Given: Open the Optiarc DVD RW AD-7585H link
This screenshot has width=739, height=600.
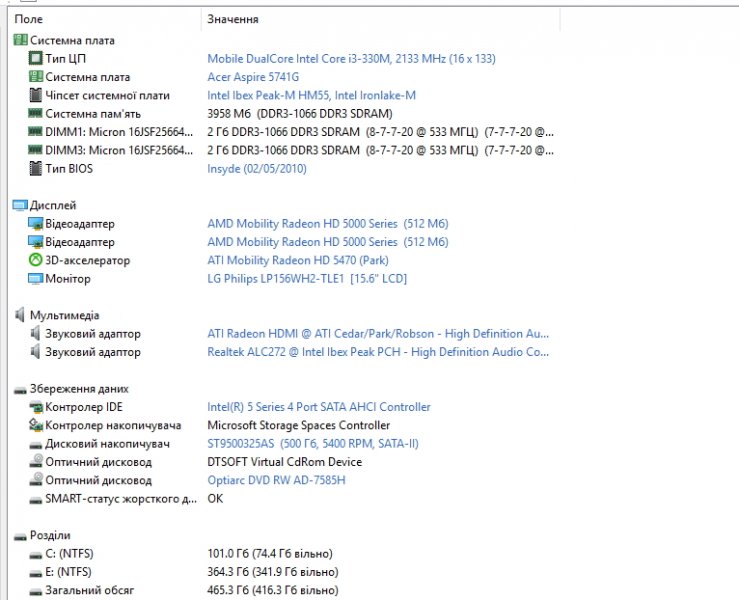Looking at the screenshot, I should pos(276,480).
